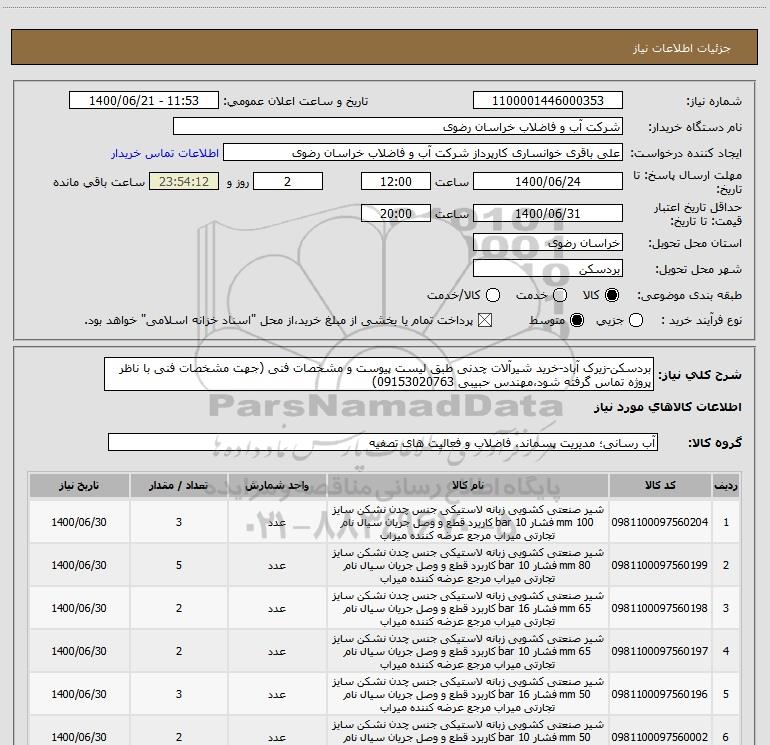Screen dimensions: 770x745
Task: Click the deadline time field 12:00
Action: pyautogui.click(x=396, y=181)
